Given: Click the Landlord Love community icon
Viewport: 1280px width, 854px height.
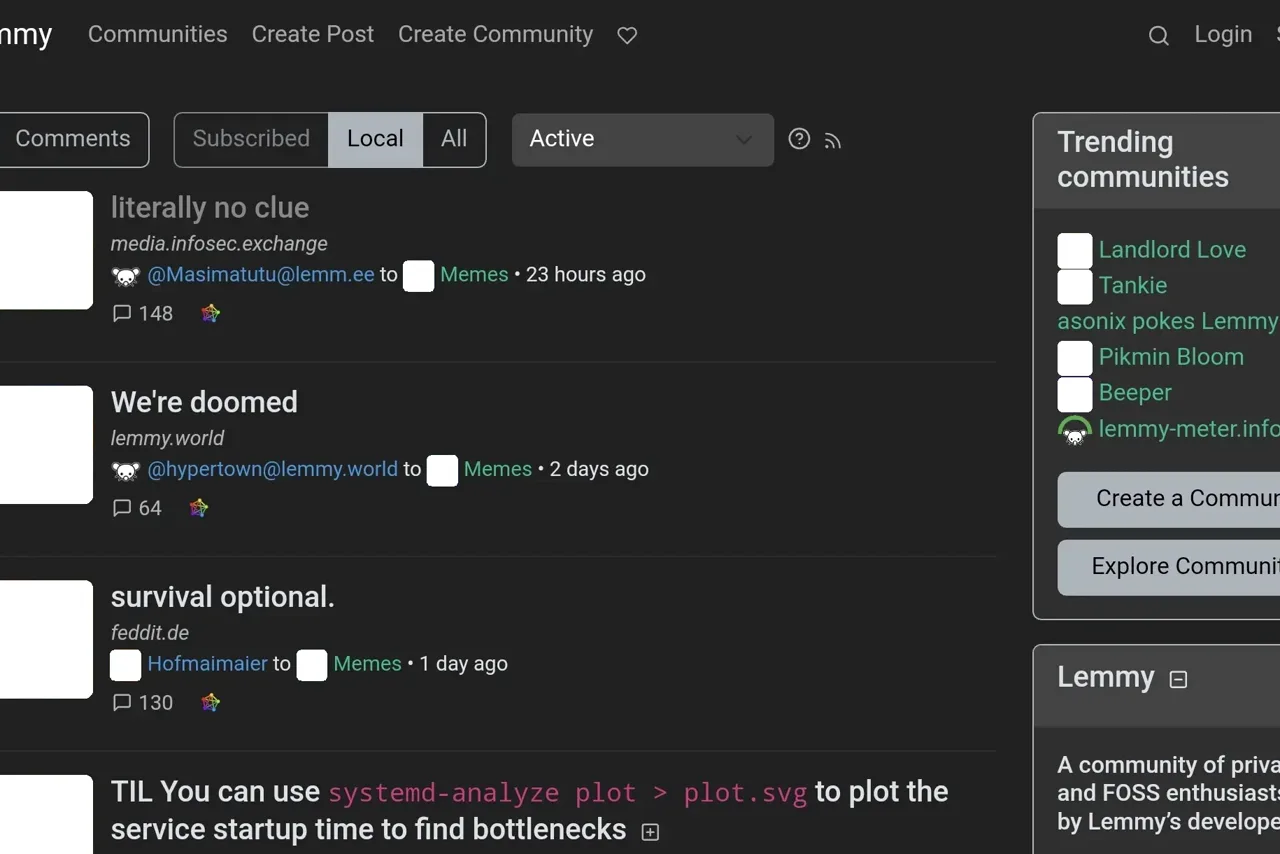Looking at the screenshot, I should 1075,250.
